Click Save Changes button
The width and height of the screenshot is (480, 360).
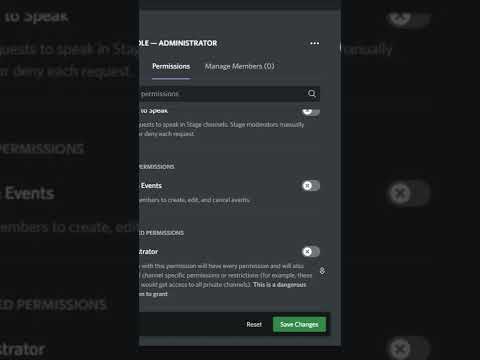pos(299,324)
